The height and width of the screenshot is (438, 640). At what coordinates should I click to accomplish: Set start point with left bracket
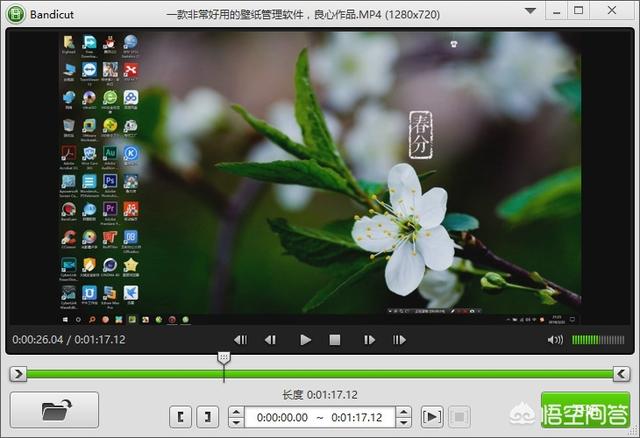[180, 417]
